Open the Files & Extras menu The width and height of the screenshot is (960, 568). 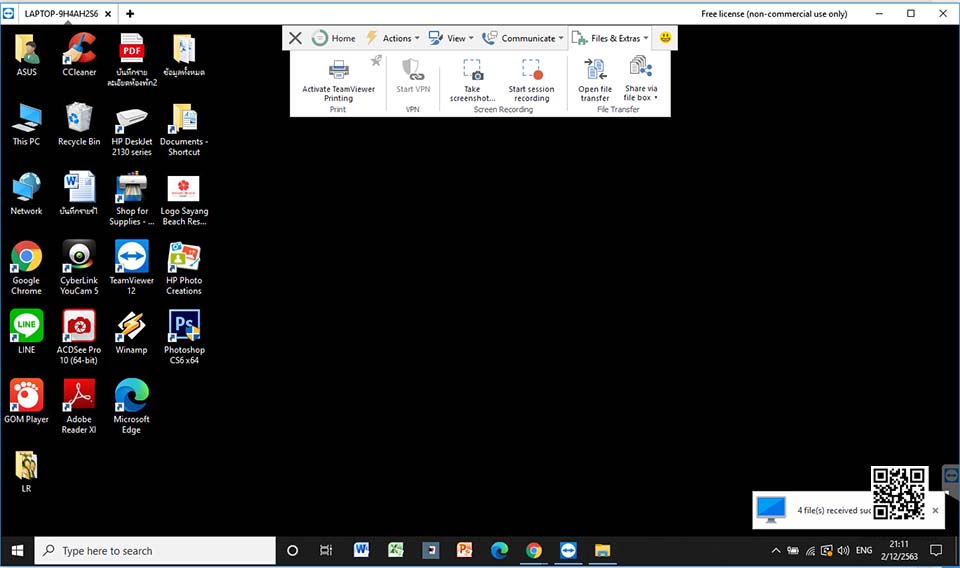(x=610, y=38)
